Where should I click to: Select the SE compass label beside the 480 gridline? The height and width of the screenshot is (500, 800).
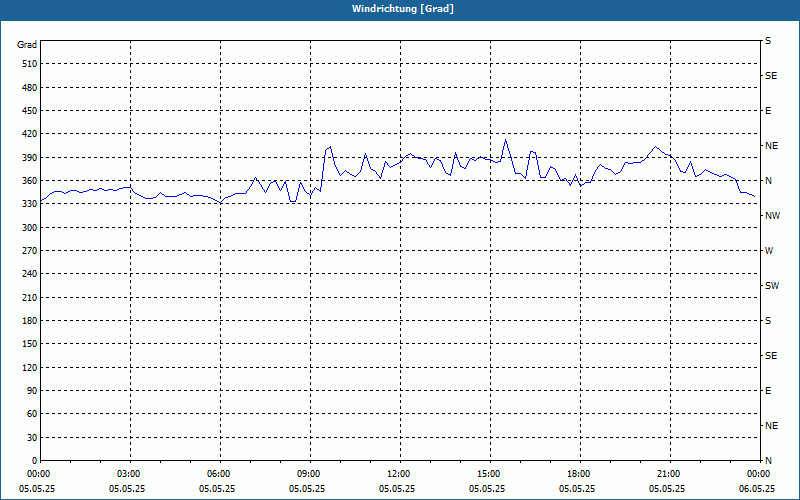(x=771, y=76)
